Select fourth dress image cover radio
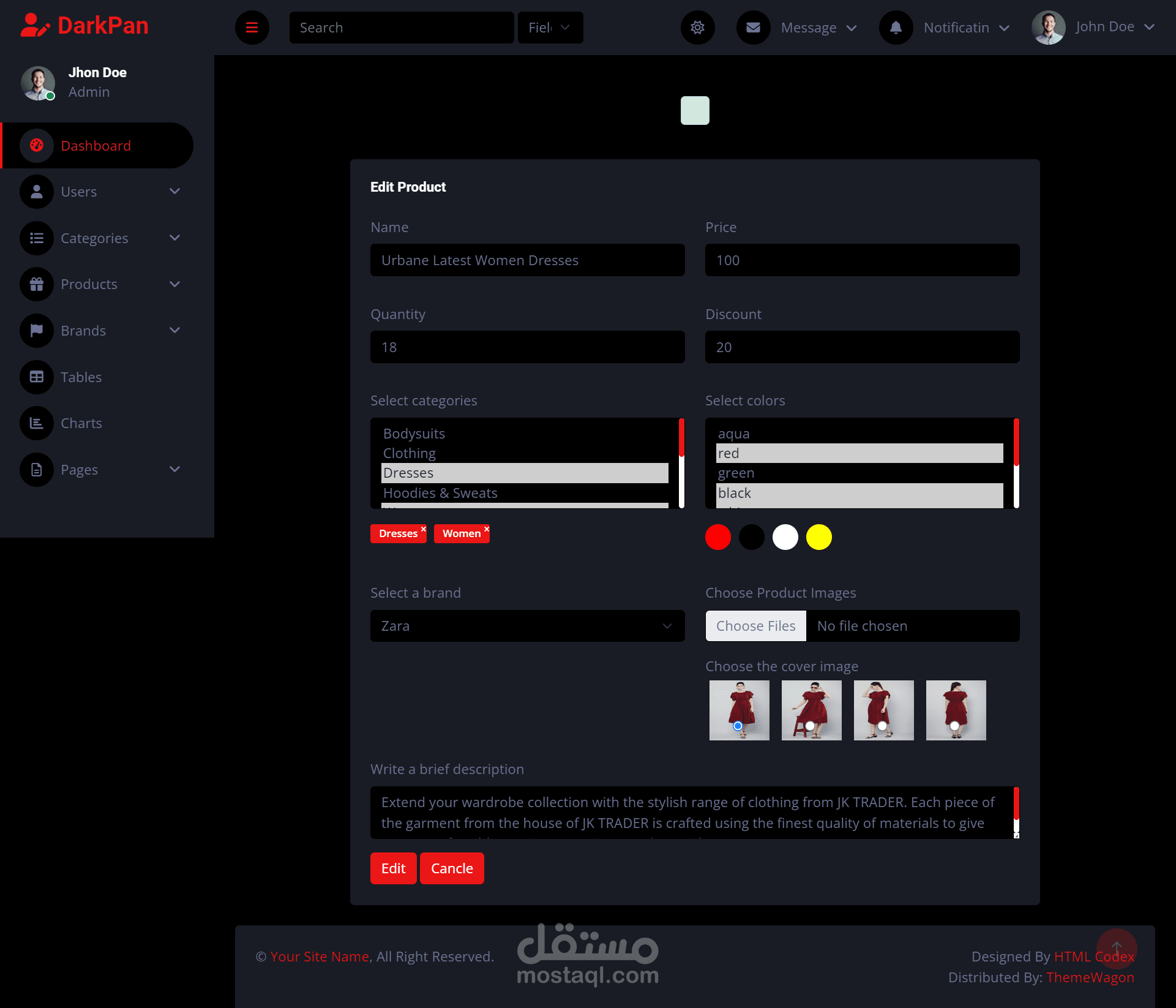The height and width of the screenshot is (1008, 1176). tap(954, 726)
